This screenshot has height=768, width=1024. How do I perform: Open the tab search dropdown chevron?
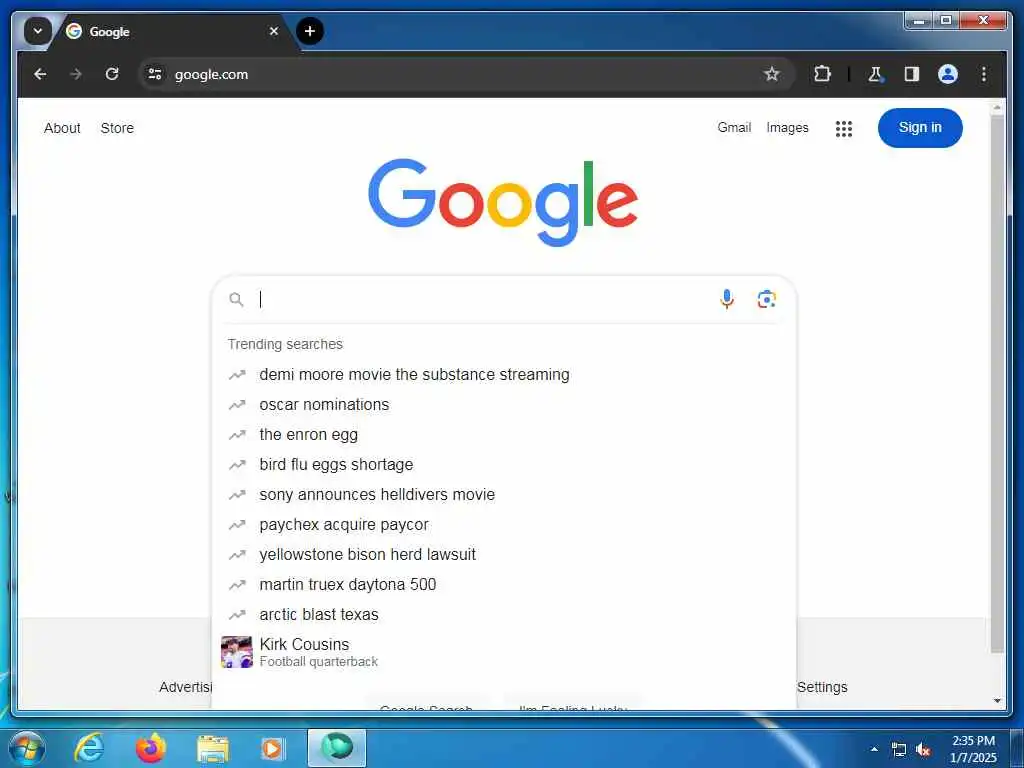tap(38, 31)
